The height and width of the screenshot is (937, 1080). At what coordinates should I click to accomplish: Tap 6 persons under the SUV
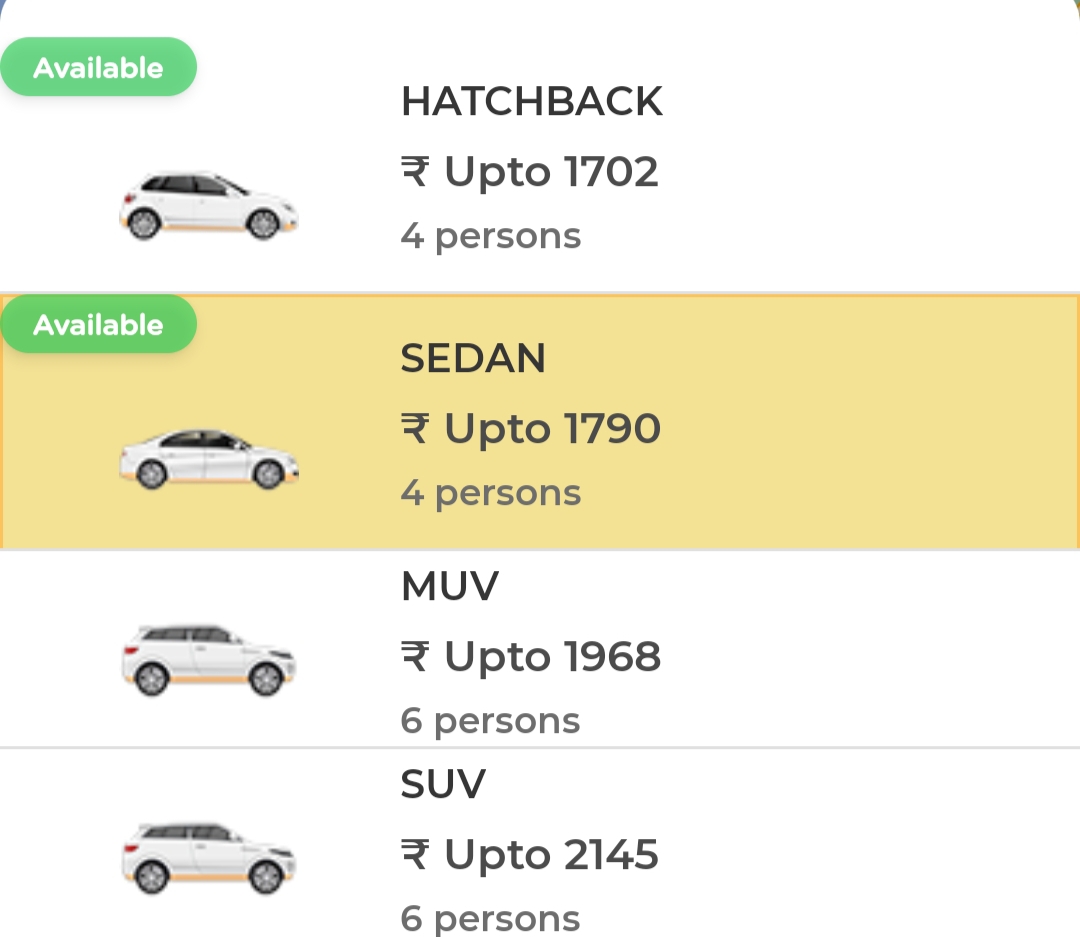tap(490, 919)
